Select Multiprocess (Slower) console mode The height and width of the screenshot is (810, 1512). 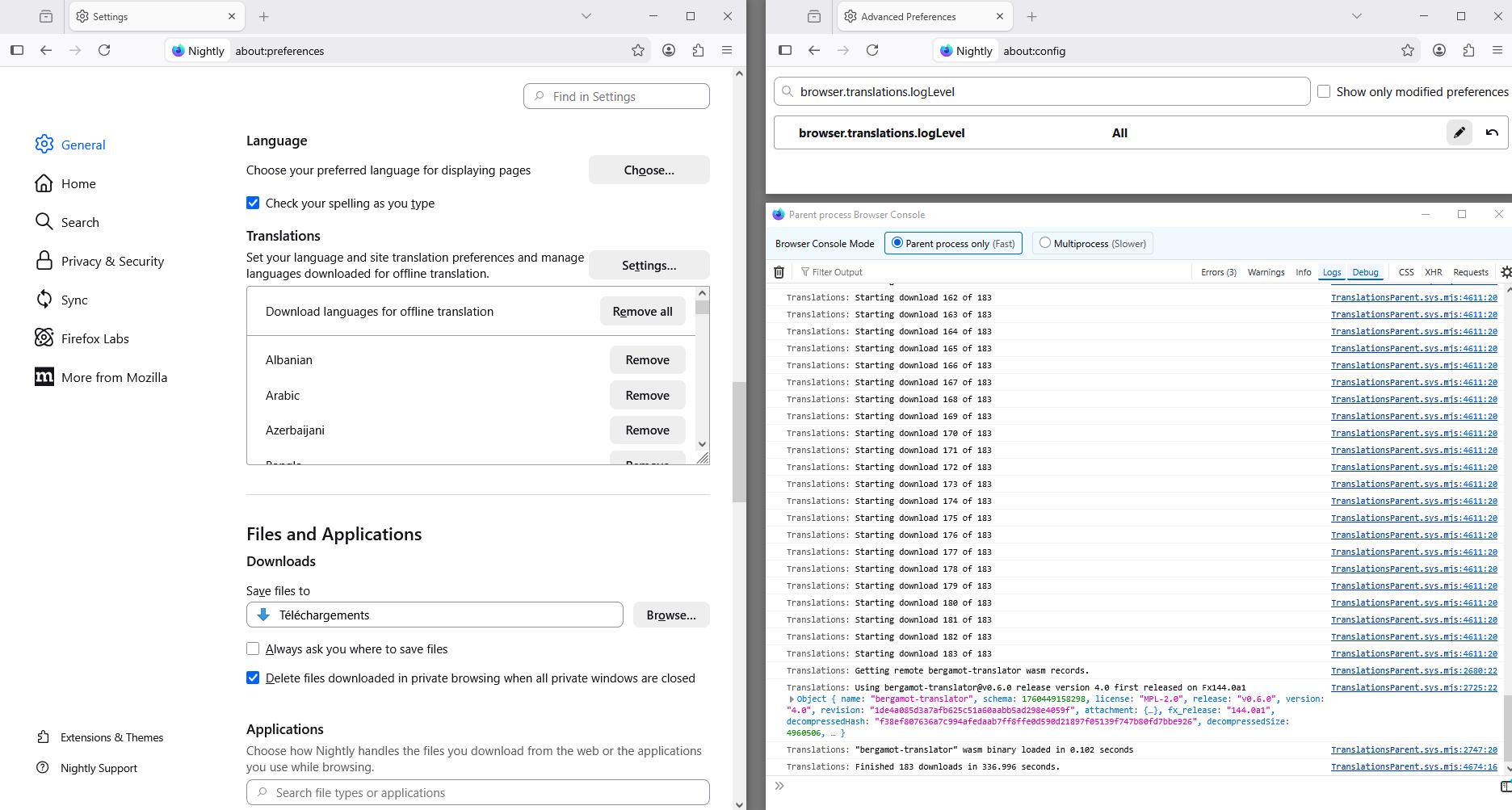(1045, 243)
